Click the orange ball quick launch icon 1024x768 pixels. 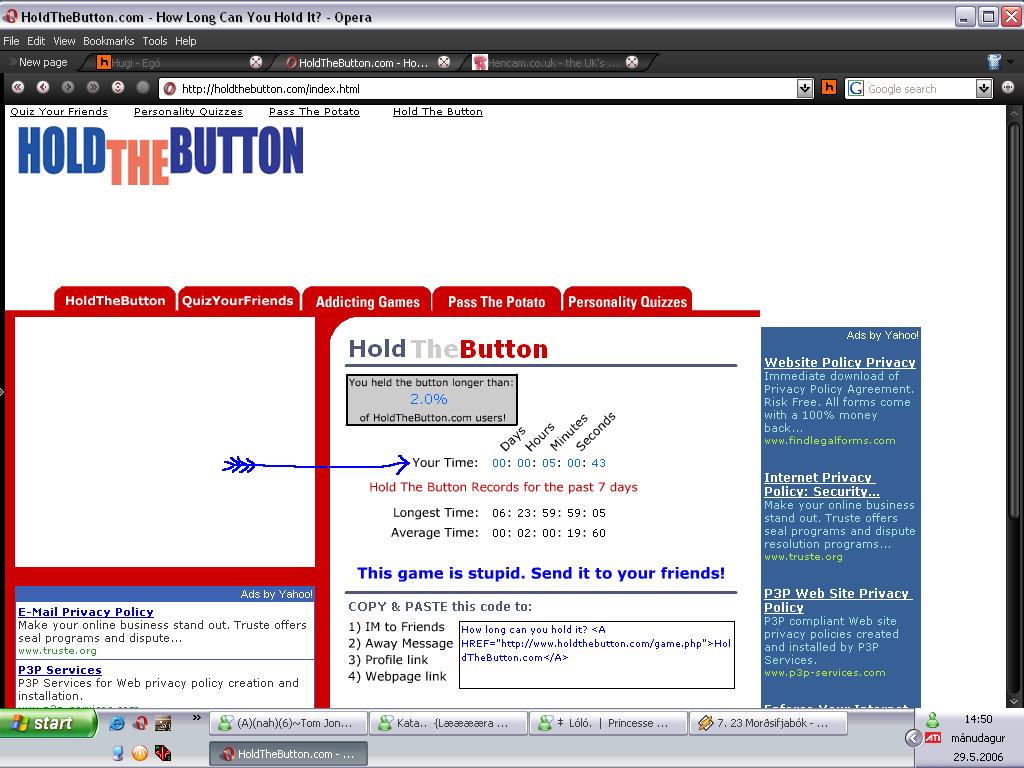pos(140,753)
